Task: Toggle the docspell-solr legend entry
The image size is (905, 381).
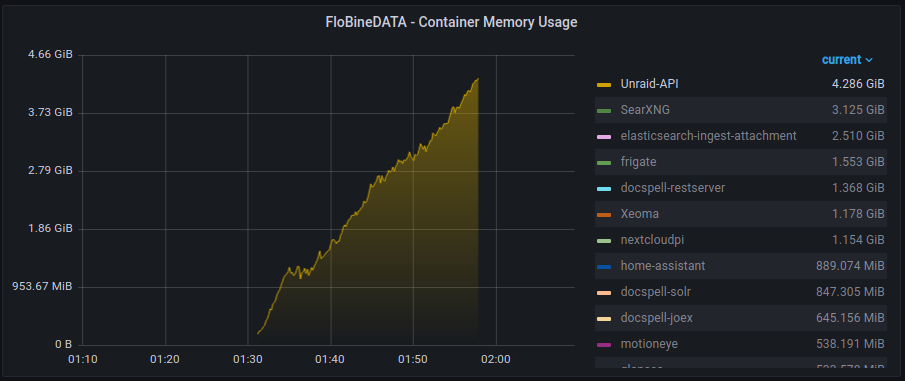Action: [656, 292]
